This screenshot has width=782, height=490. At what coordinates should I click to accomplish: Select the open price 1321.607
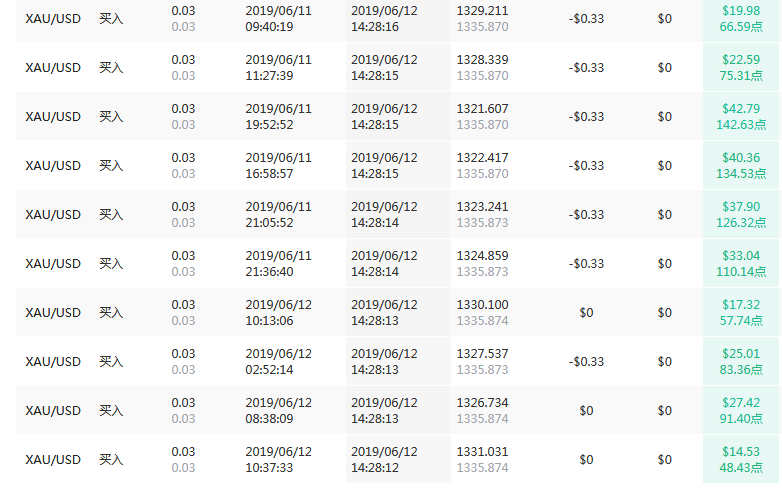pyautogui.click(x=482, y=108)
